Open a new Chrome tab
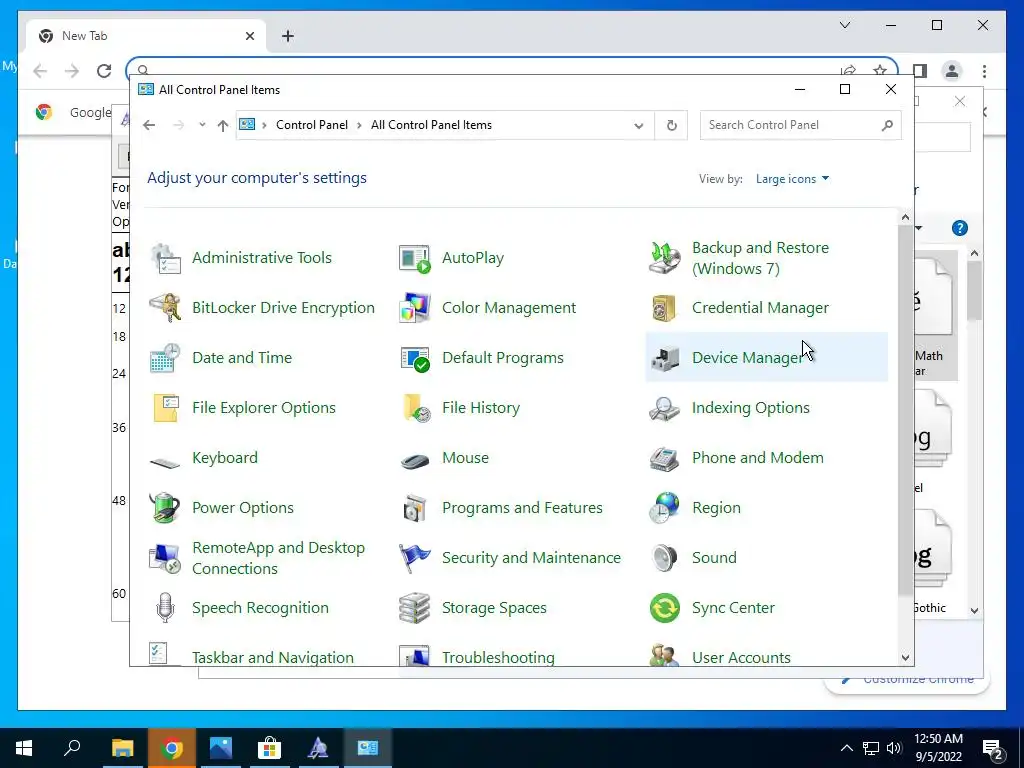1024x768 pixels. tap(288, 36)
